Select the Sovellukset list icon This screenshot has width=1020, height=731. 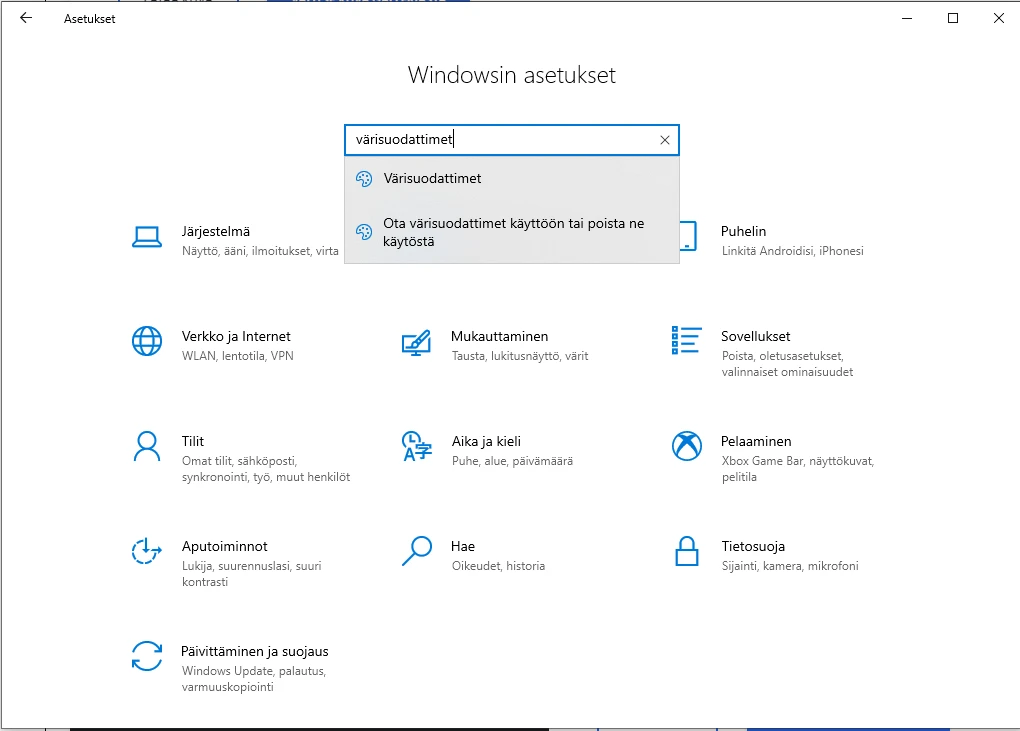[686, 340]
